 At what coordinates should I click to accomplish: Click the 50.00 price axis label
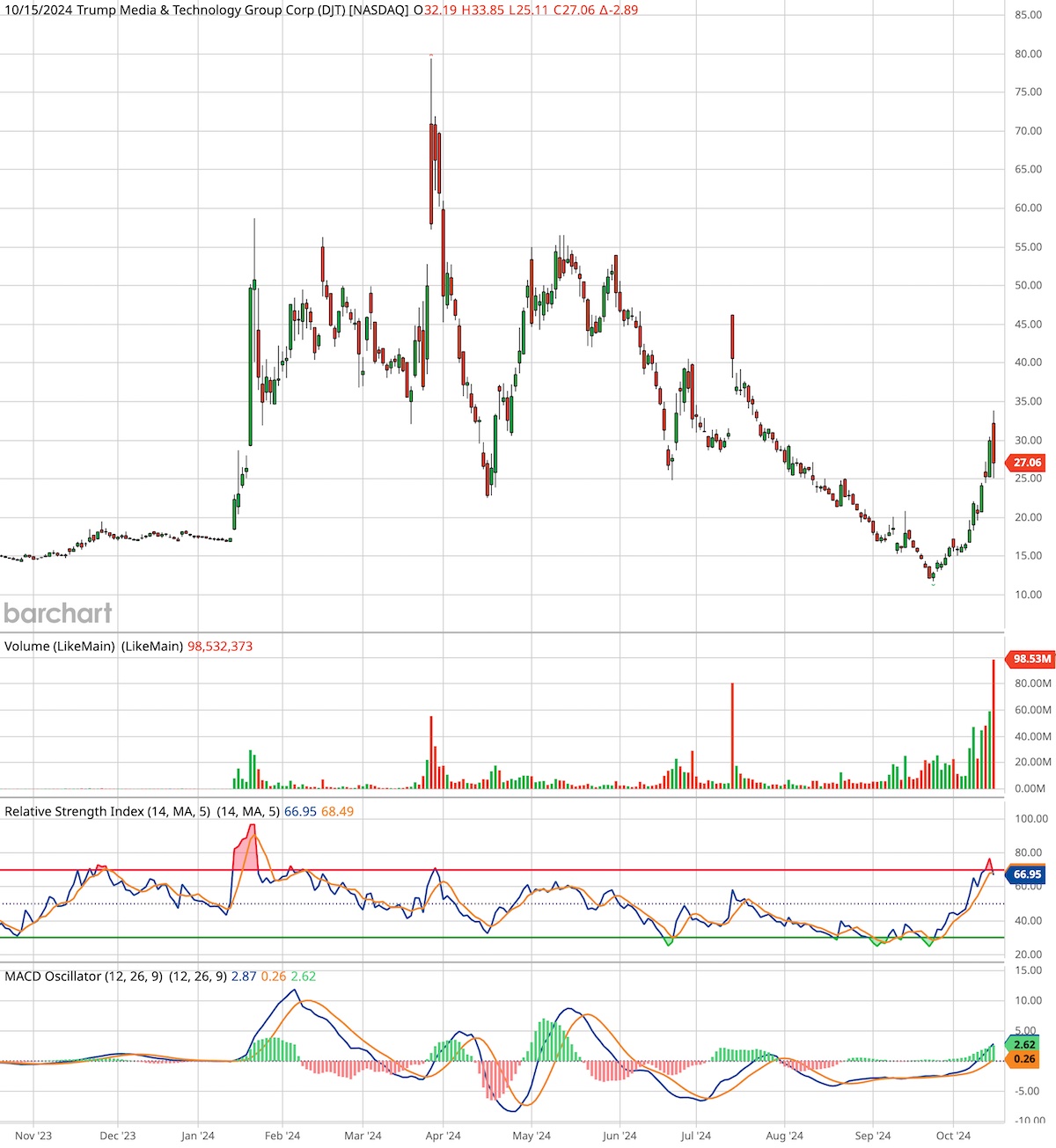(1028, 285)
